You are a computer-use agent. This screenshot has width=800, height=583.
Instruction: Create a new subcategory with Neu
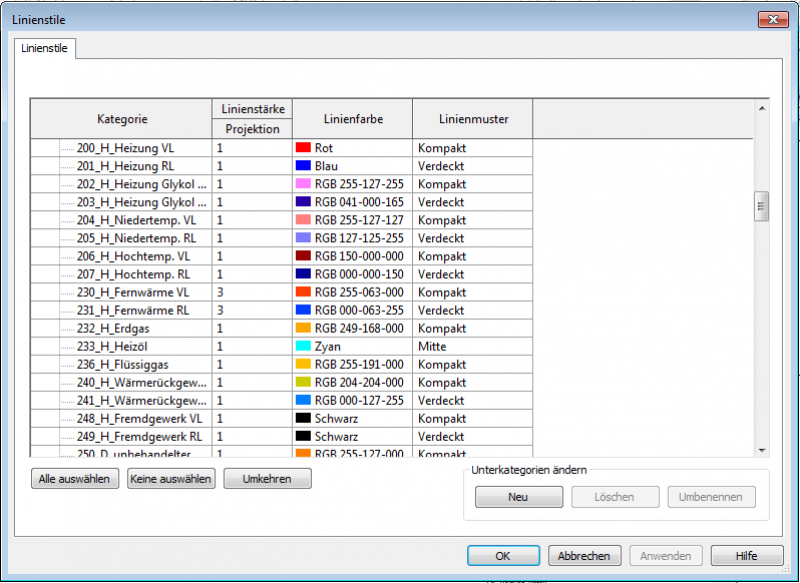click(520, 497)
